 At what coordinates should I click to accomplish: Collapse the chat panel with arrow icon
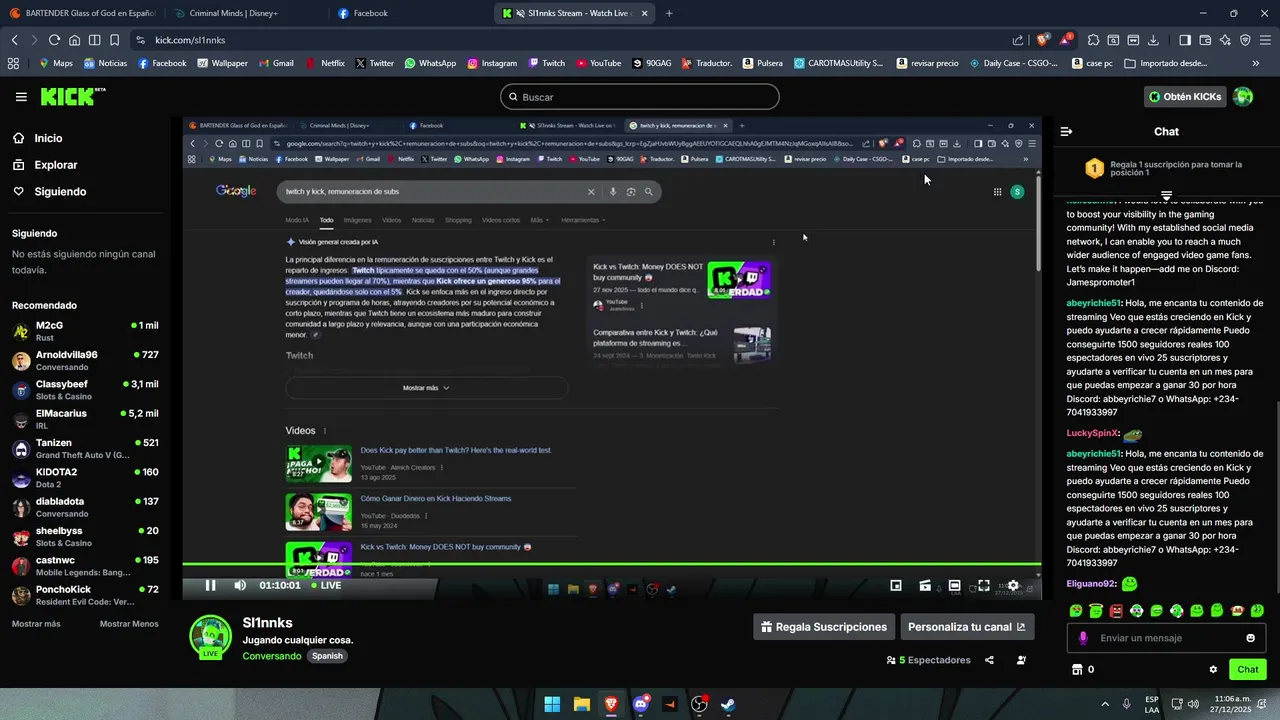1066,132
